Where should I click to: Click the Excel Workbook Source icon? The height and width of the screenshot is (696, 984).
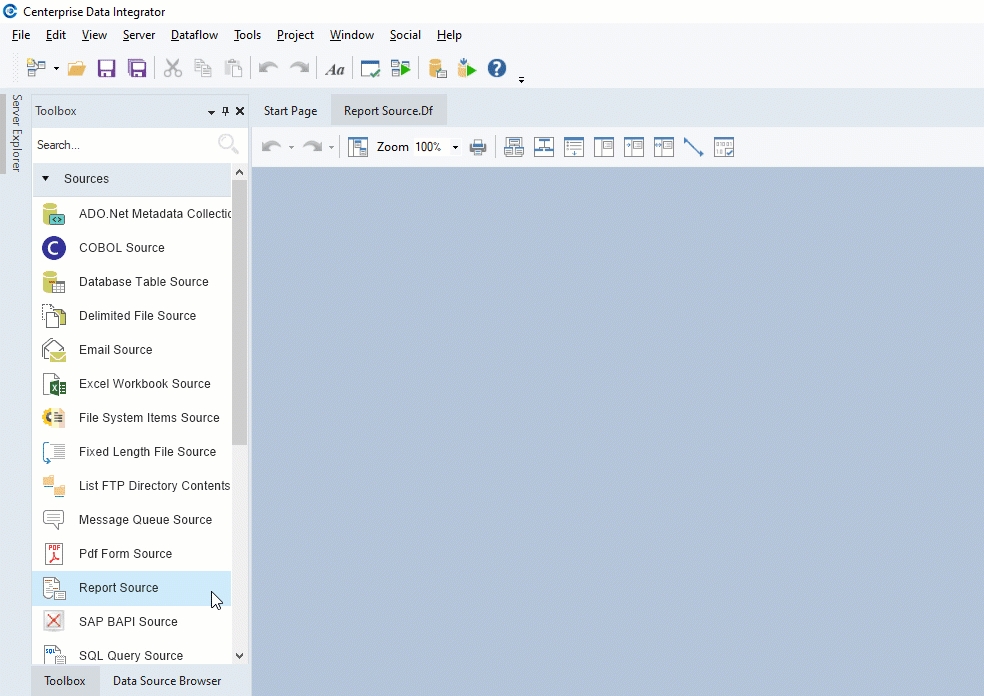(x=54, y=384)
